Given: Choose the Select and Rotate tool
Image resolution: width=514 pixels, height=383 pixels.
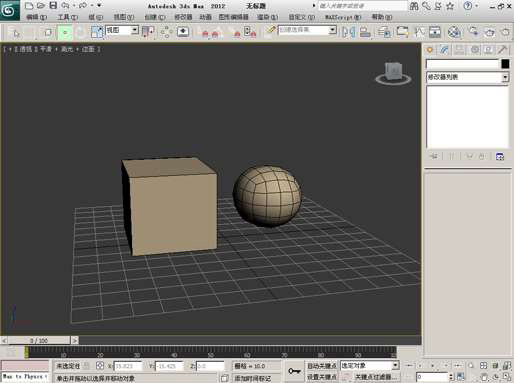Looking at the screenshot, I should click(x=80, y=32).
